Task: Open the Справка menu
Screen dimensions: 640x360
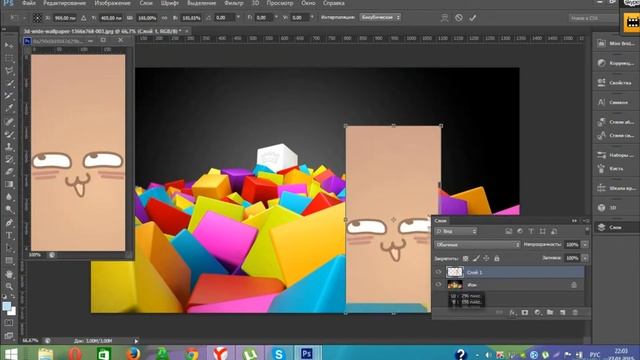Action: [x=333, y=3]
